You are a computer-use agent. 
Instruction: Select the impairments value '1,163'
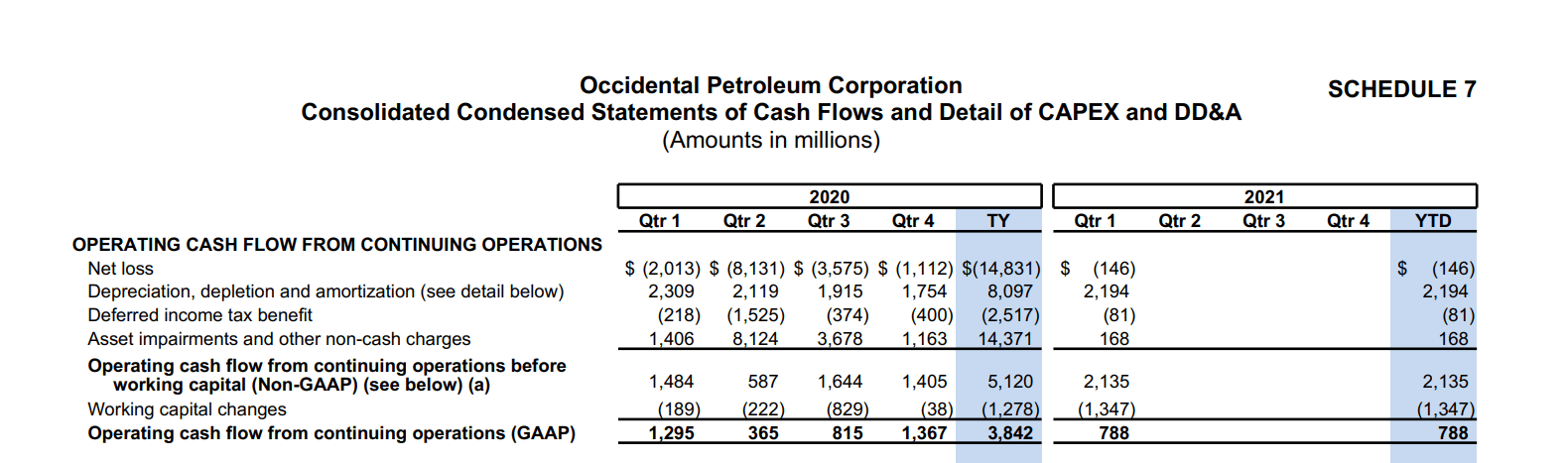(925, 339)
